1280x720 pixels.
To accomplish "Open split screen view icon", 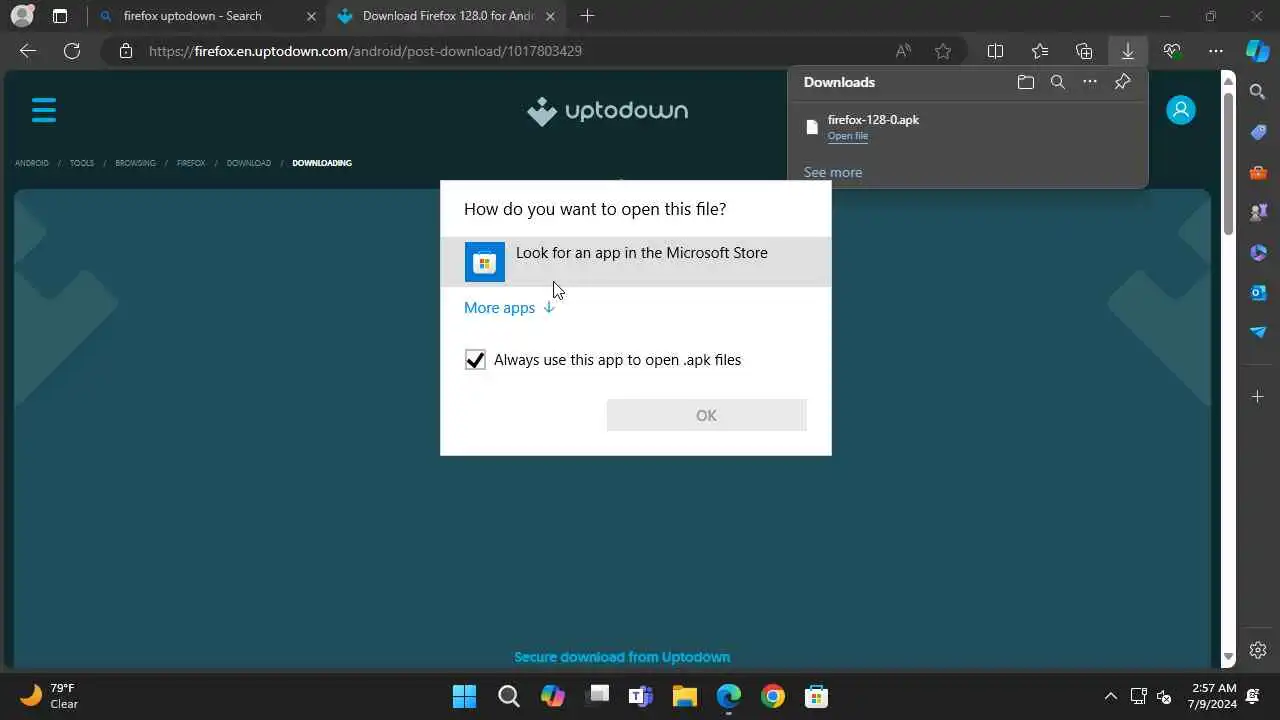I will [x=996, y=51].
